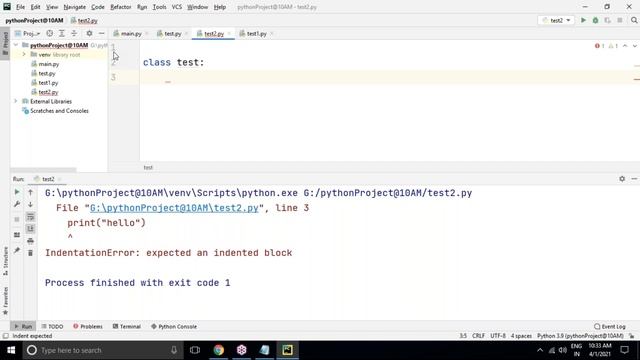
Task: Open Chrome from the taskbar
Action: point(219,350)
